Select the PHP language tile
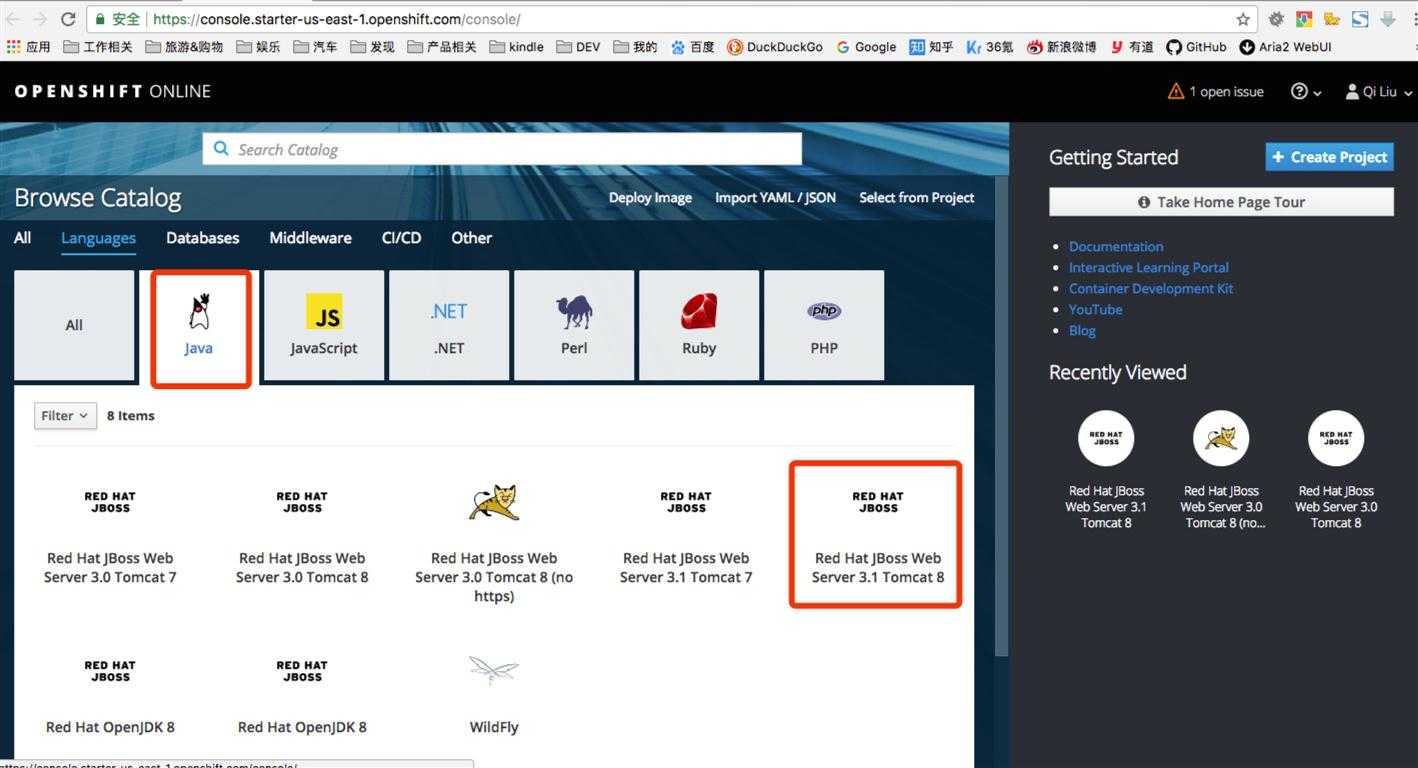 pyautogui.click(x=824, y=325)
